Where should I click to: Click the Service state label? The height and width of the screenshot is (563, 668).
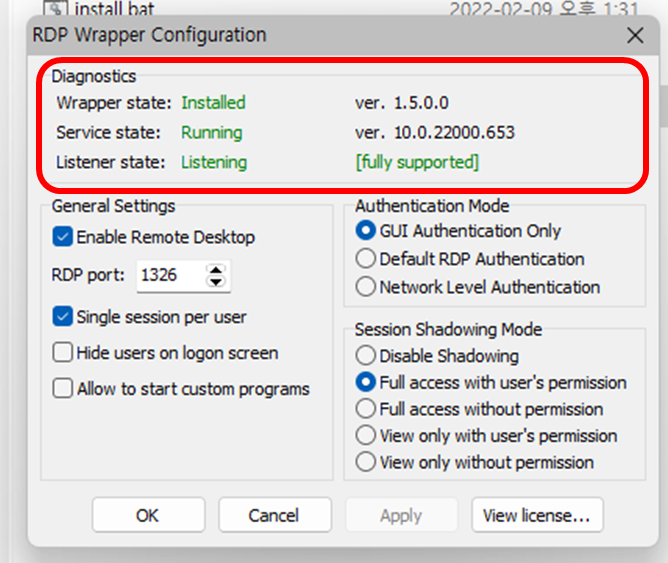click(109, 132)
